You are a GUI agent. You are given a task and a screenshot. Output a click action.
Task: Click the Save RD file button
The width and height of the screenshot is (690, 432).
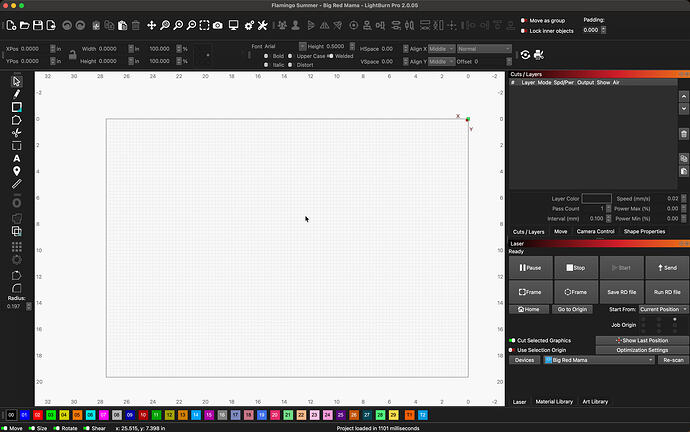(x=621, y=292)
